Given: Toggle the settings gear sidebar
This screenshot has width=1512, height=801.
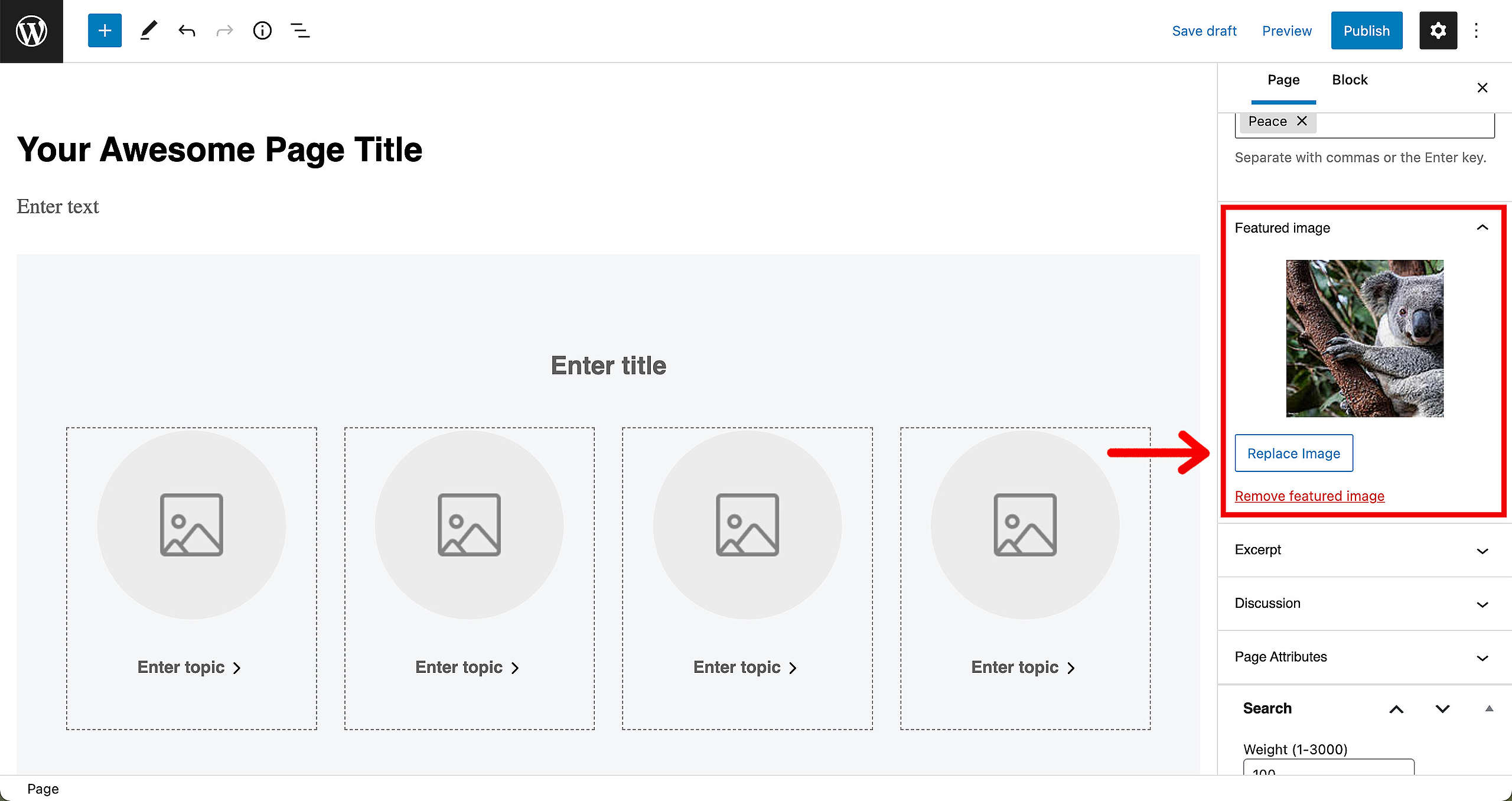Looking at the screenshot, I should 1438,31.
